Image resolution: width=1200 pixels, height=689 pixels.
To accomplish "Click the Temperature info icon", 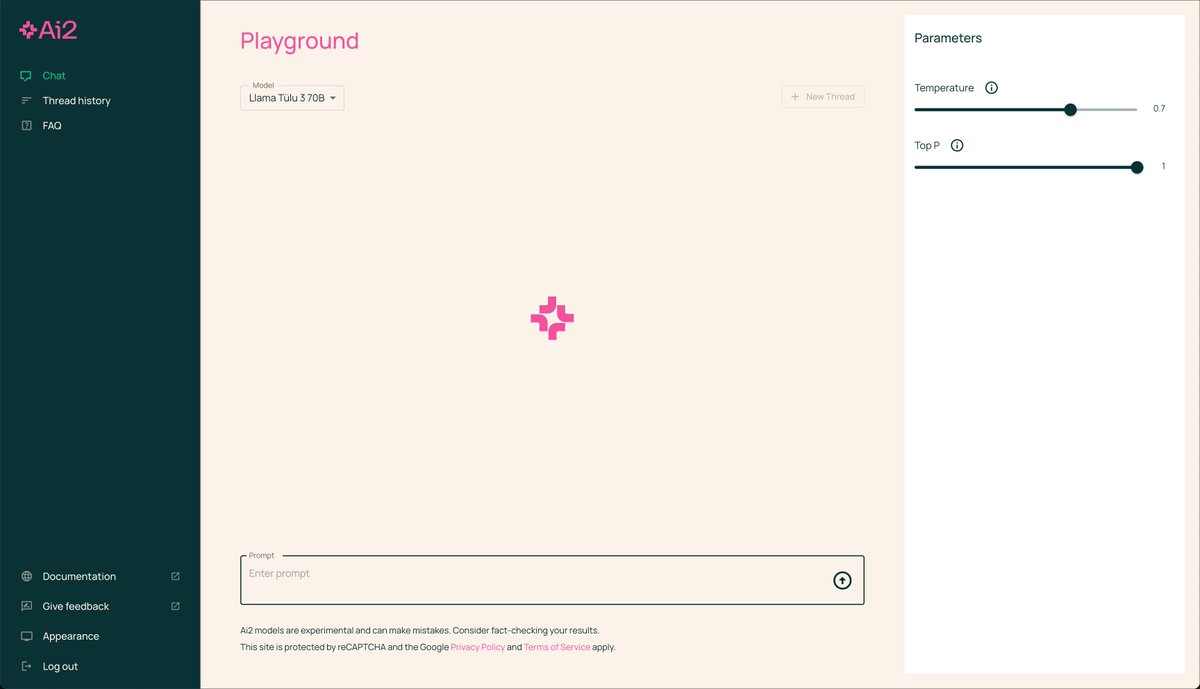I will tap(991, 88).
